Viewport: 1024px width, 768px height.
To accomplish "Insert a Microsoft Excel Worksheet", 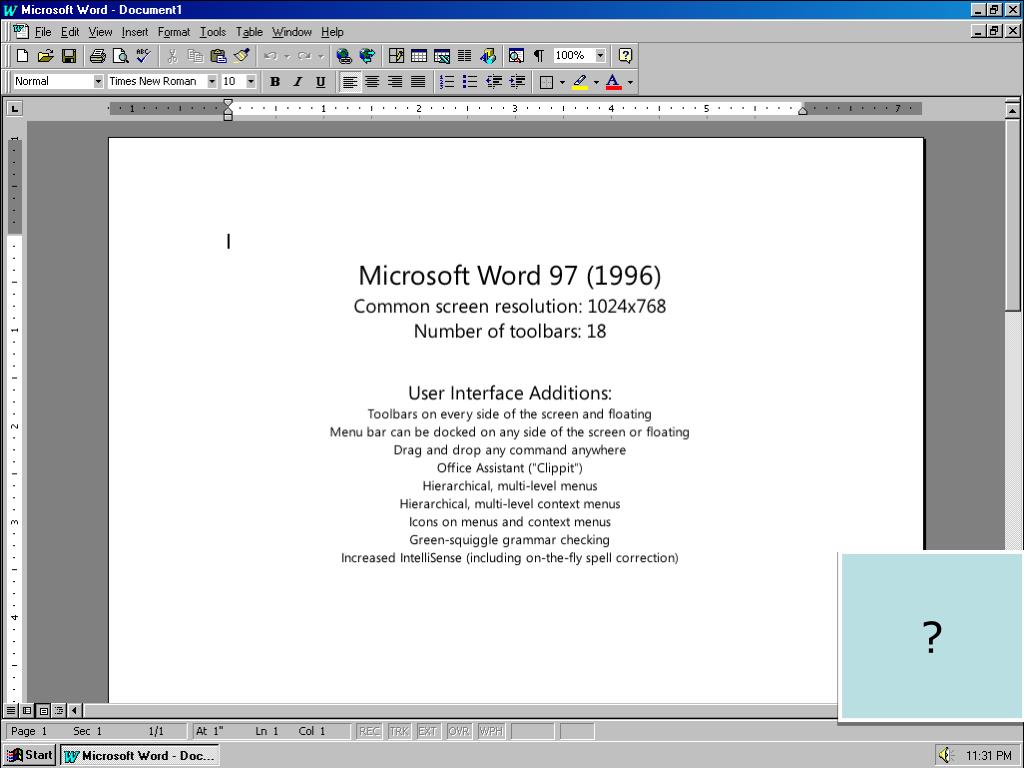I will pyautogui.click(x=442, y=56).
